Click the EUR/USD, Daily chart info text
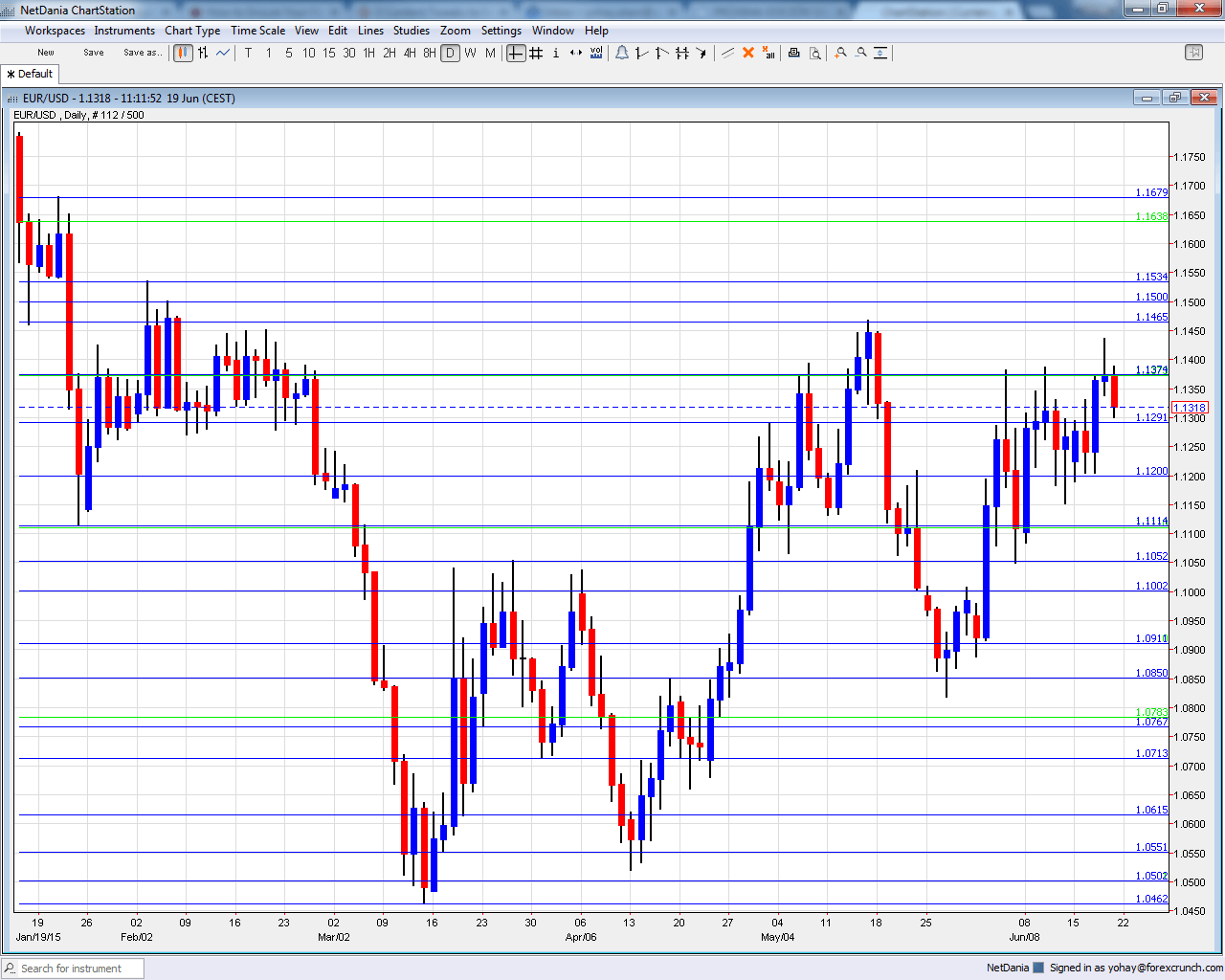Screen dimensions: 1225x980 (78, 115)
